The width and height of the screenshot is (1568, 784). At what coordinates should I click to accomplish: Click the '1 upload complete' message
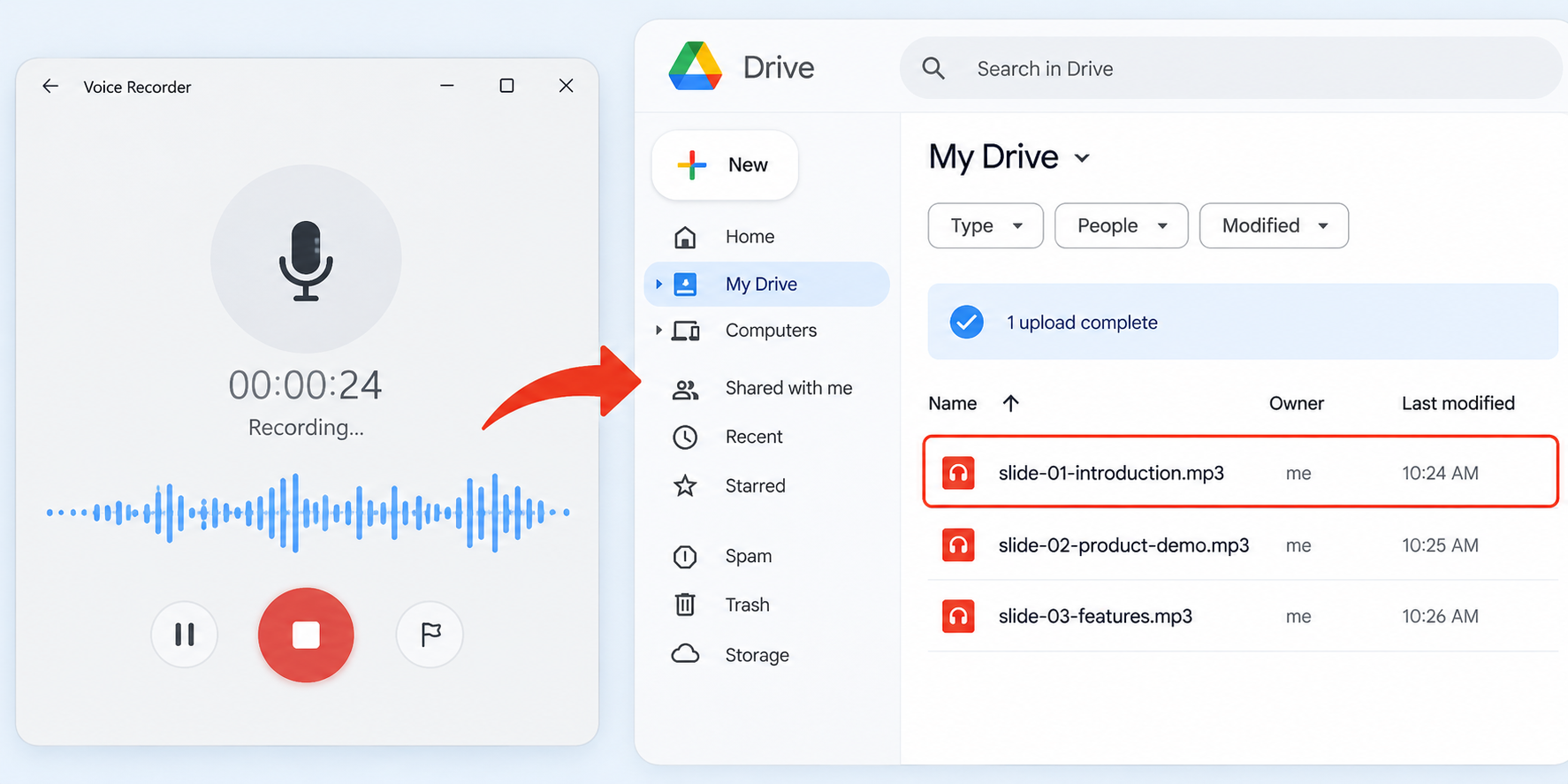pyautogui.click(x=1082, y=323)
